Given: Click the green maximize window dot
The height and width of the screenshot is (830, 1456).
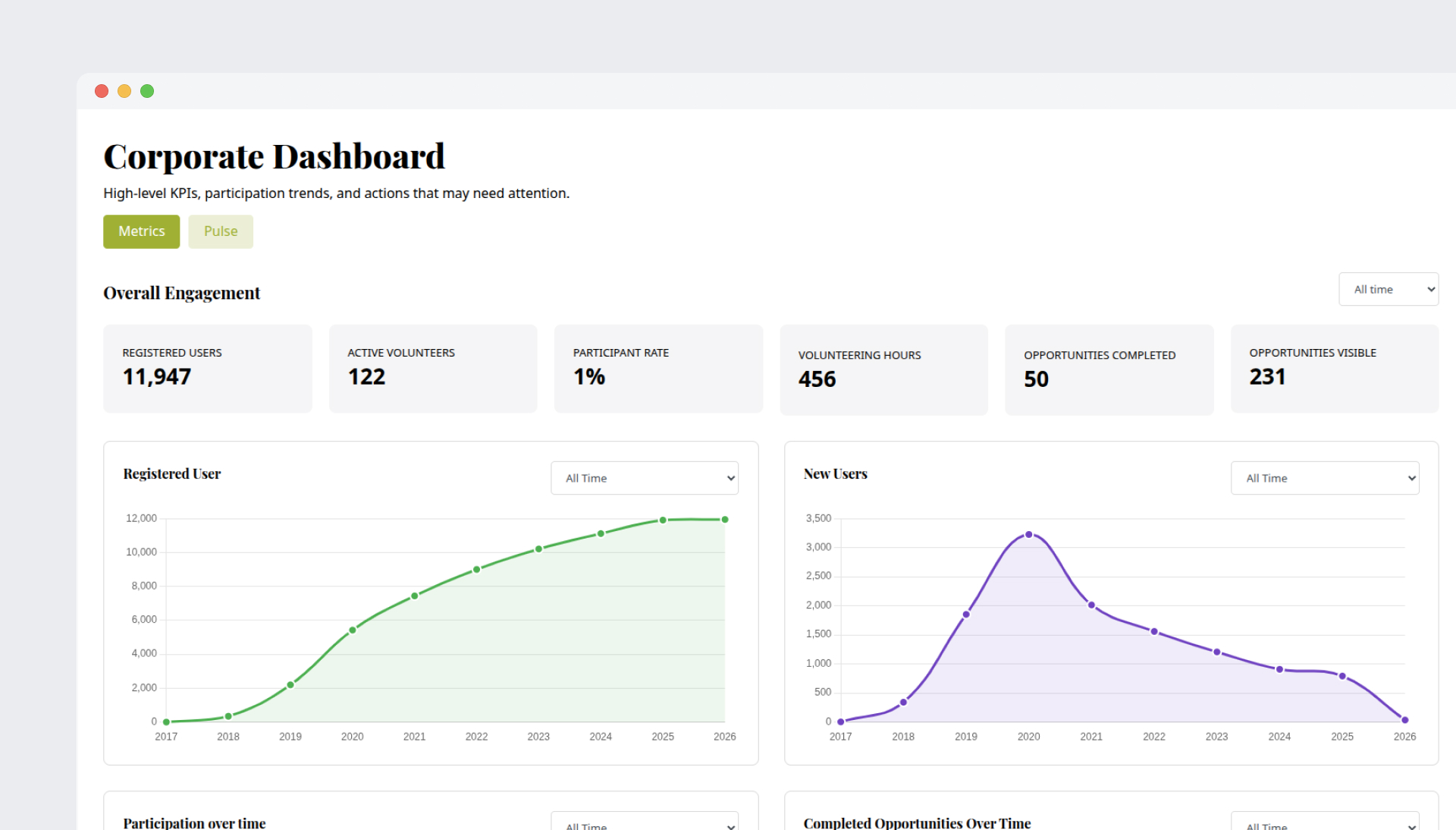Looking at the screenshot, I should pyautogui.click(x=147, y=91).
